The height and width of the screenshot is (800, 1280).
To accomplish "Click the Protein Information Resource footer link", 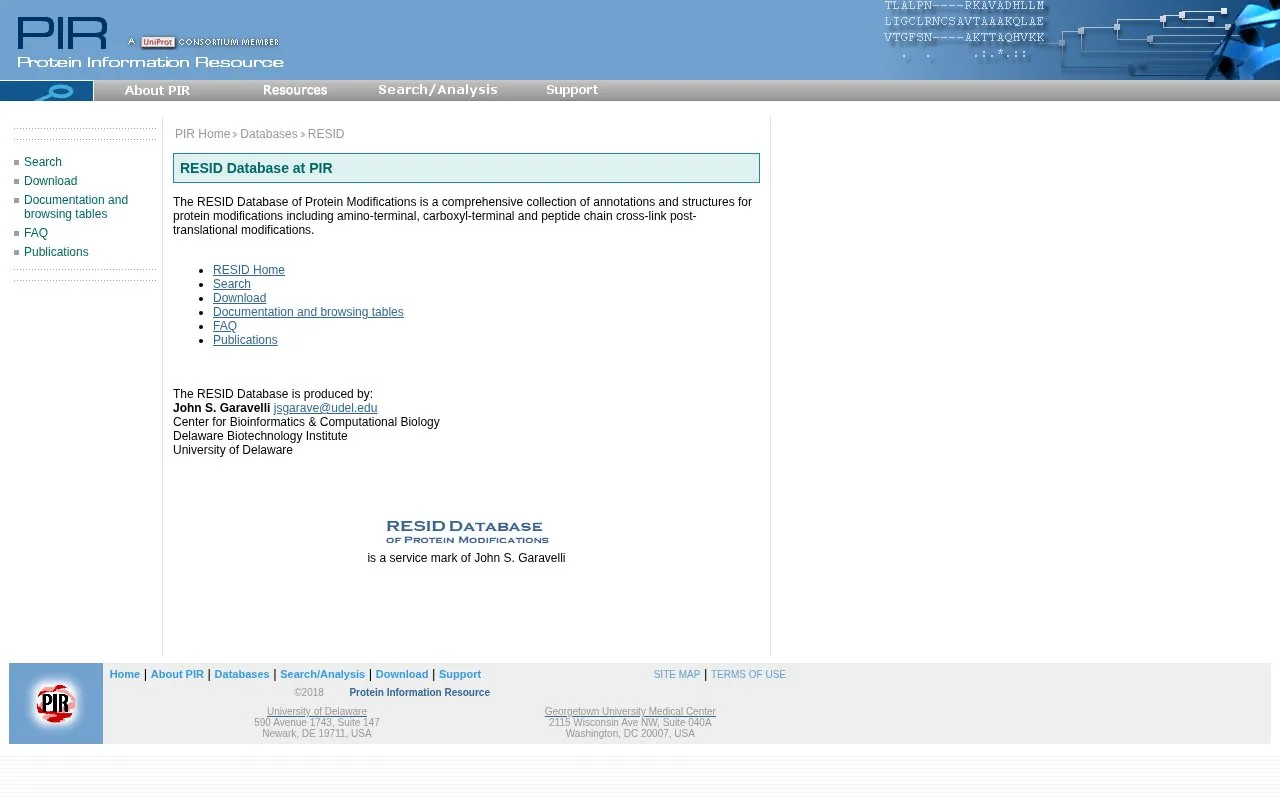I will click(x=419, y=692).
